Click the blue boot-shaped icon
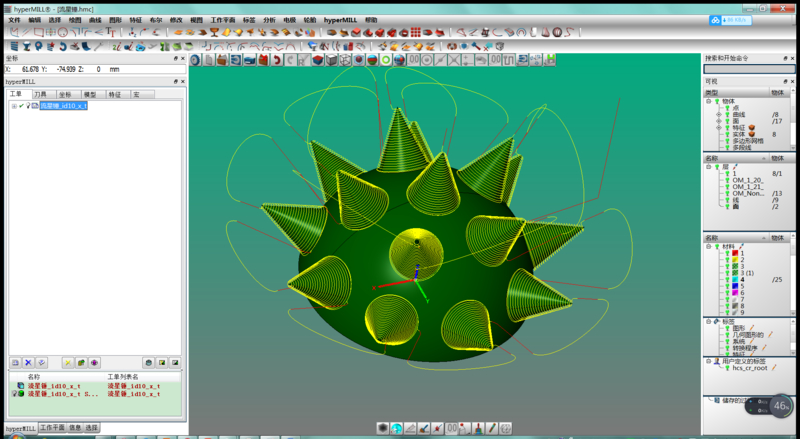The width and height of the screenshot is (800, 439). pos(86,46)
